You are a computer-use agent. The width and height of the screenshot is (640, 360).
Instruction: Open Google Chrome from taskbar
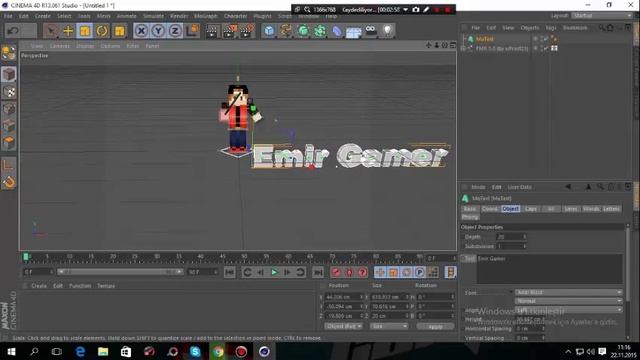218,351
